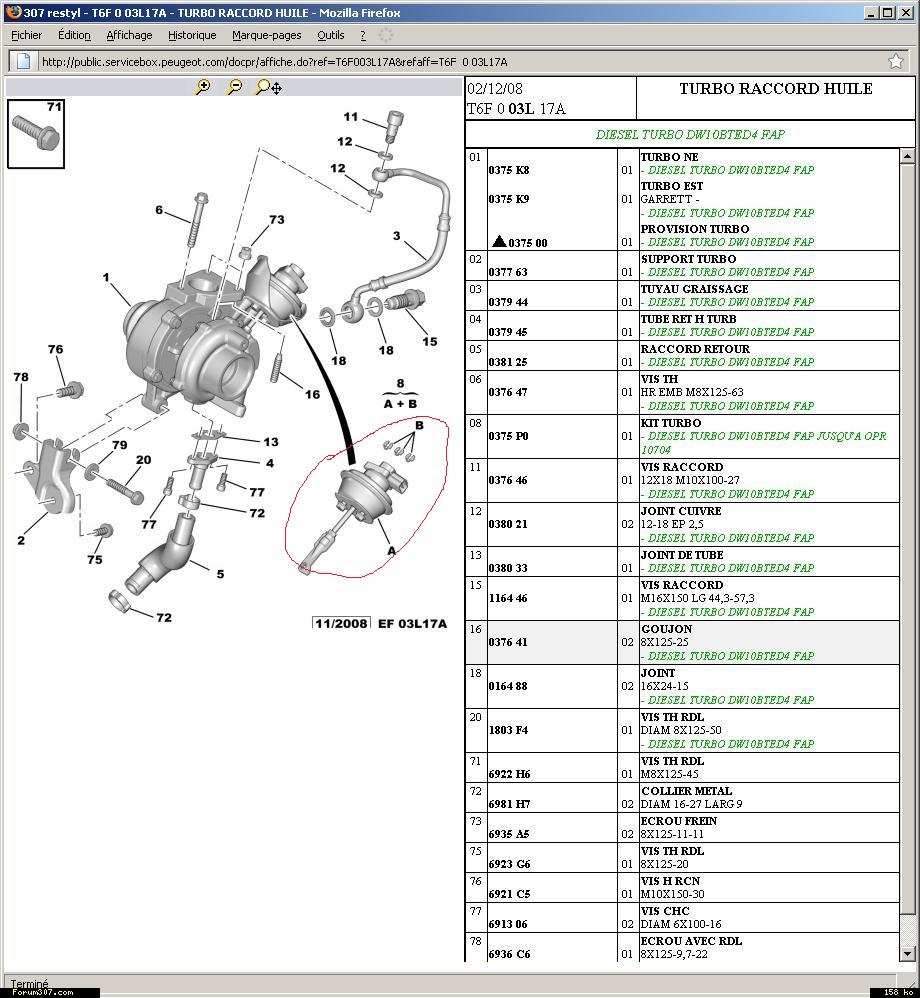Viewport: 920px width, 998px height.
Task: Select part number 6921 C5
Action: click(509, 894)
